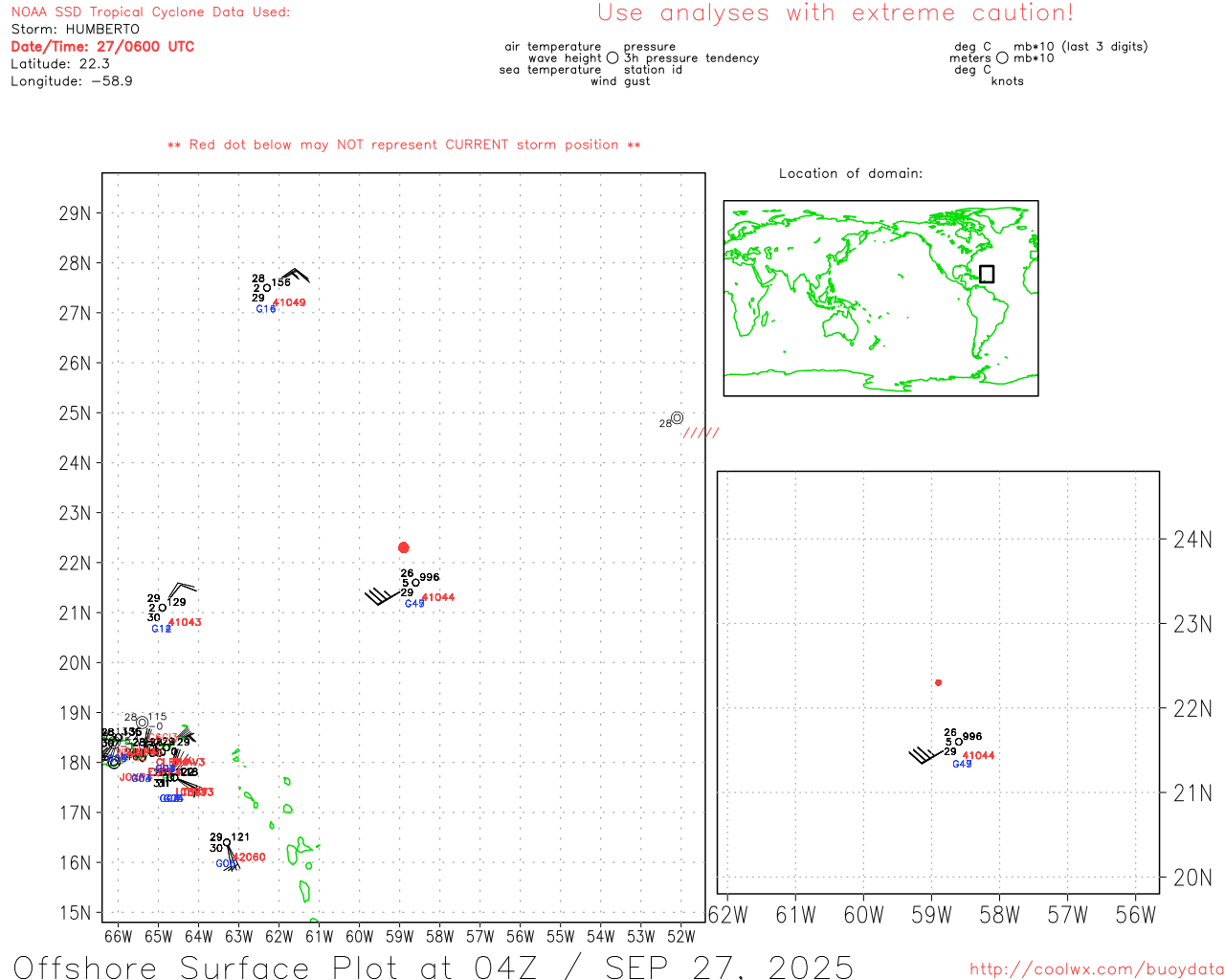Click the G16 wind gust label
The width and height of the screenshot is (1225, 980).
265,309
